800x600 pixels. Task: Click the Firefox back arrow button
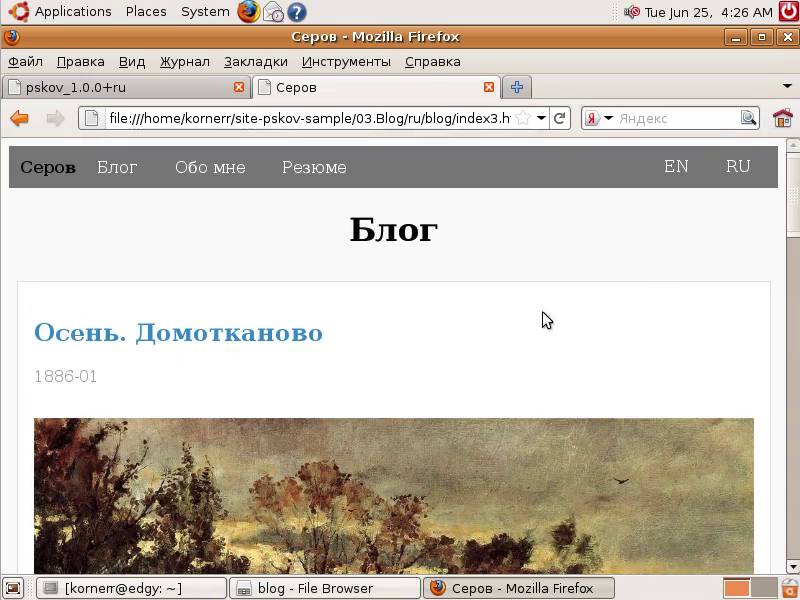coord(19,118)
